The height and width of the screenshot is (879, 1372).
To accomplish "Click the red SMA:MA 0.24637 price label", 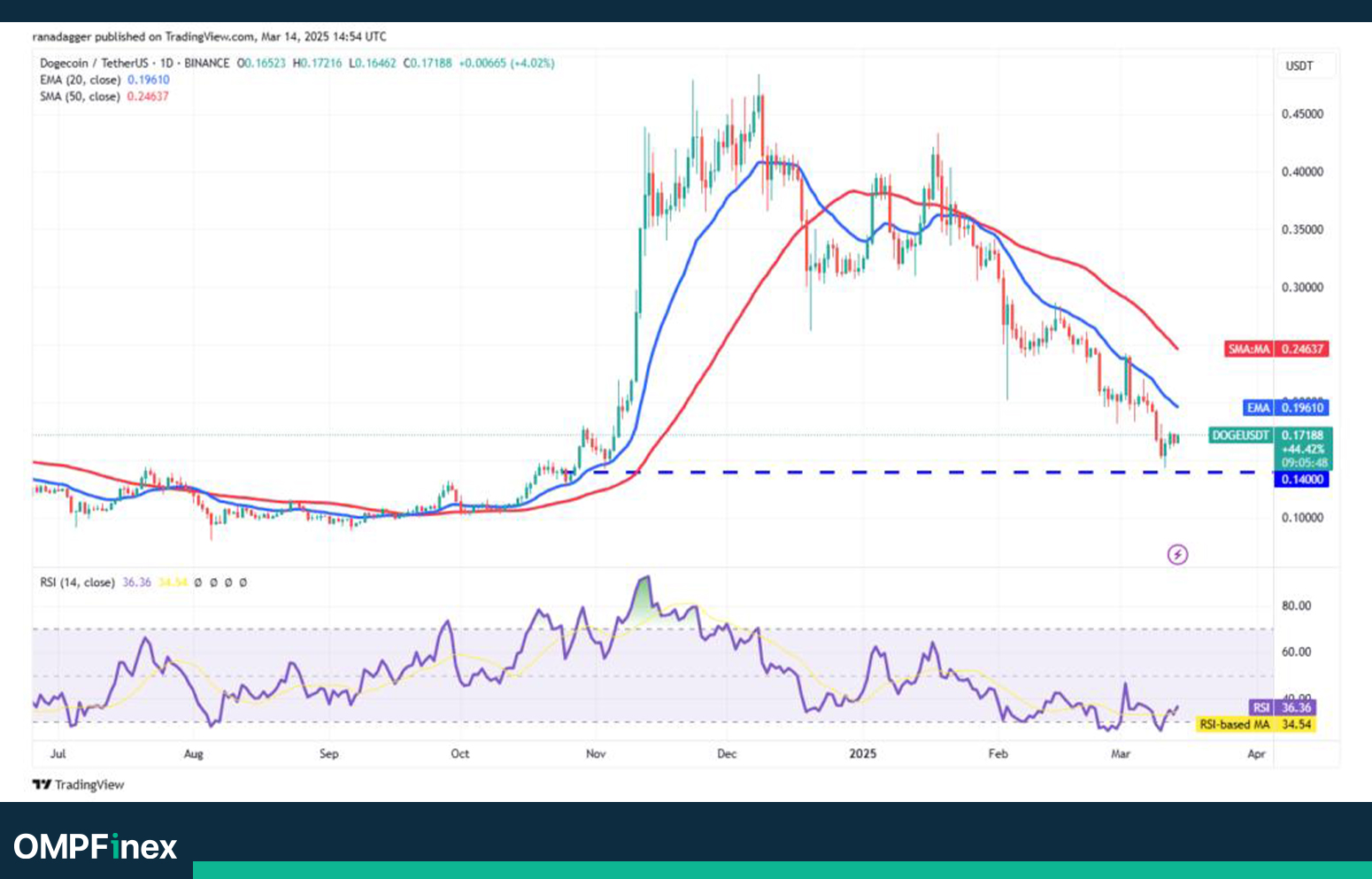I will pyautogui.click(x=1276, y=349).
